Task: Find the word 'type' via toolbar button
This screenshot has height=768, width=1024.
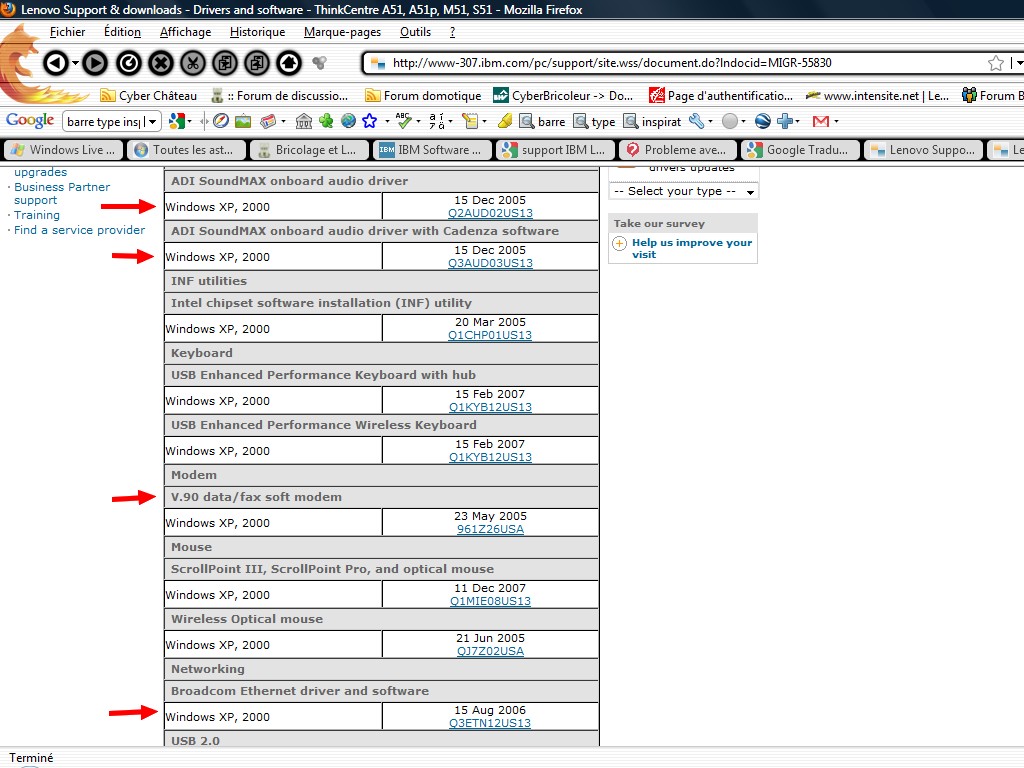Action: 594,121
